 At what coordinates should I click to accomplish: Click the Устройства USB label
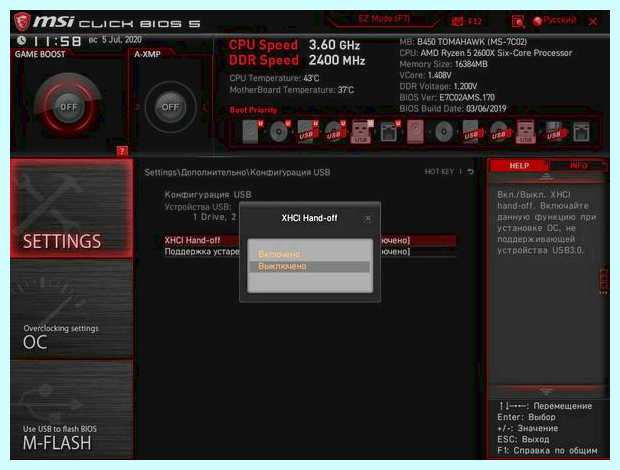coord(198,206)
